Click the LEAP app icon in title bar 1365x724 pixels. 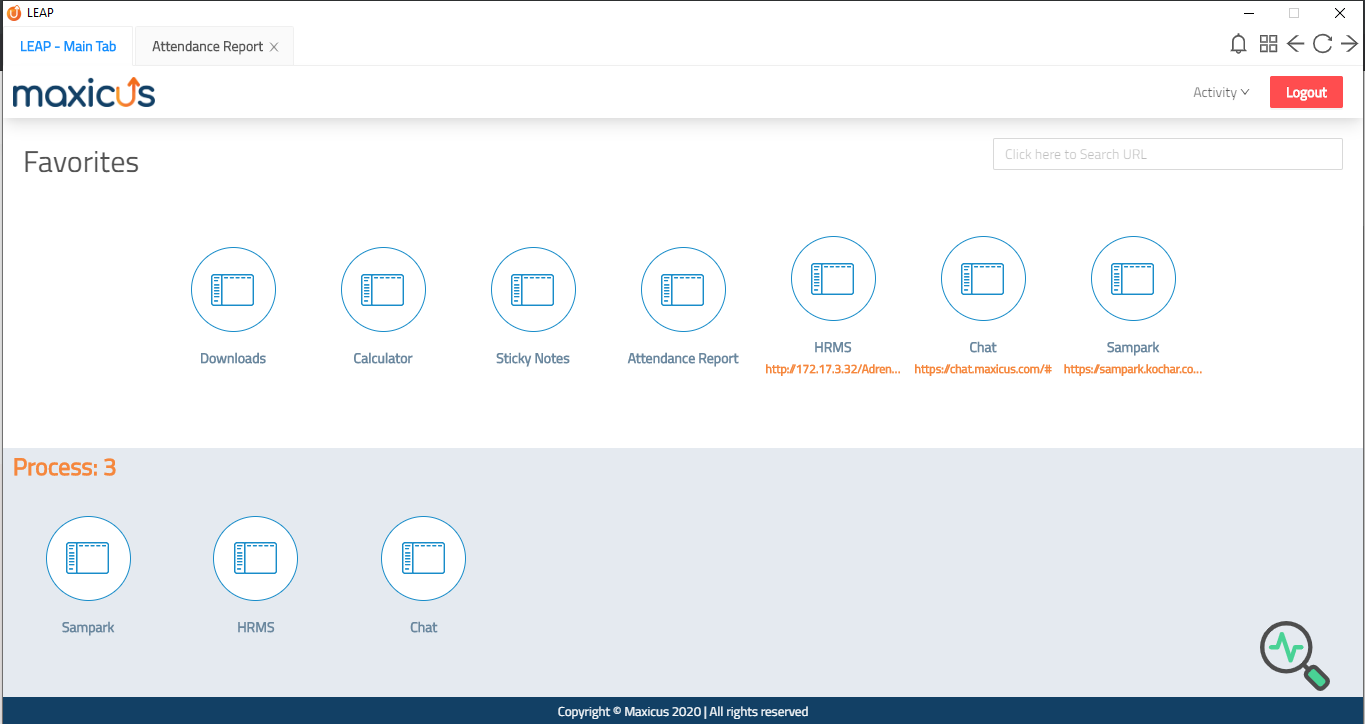point(14,13)
